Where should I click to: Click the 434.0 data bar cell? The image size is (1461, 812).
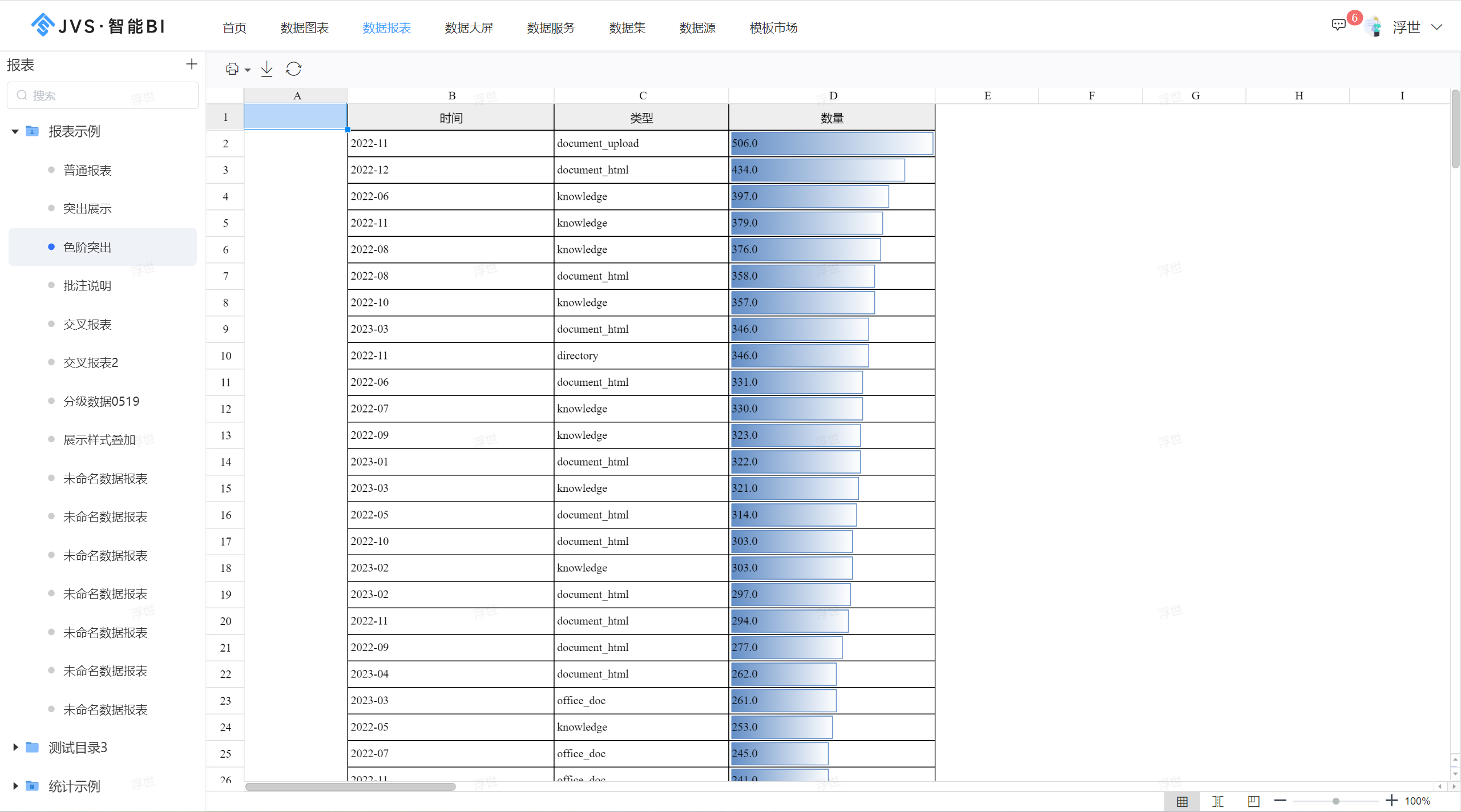tap(832, 169)
